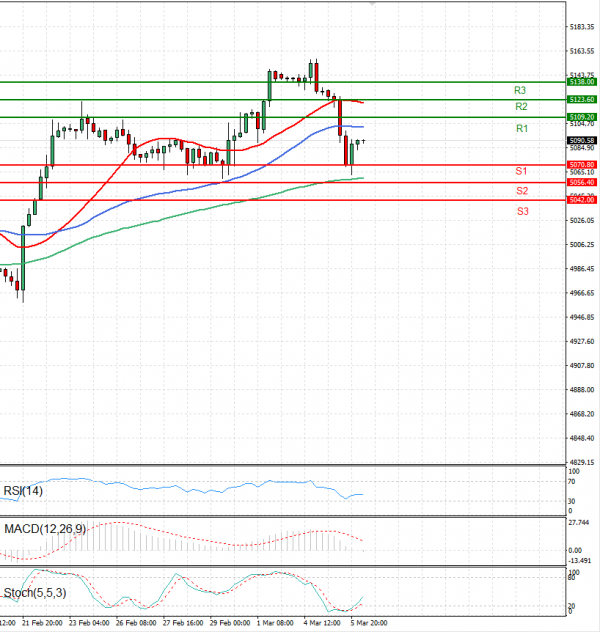This screenshot has height=632, width=600.
Task: Click the RSI(14) indicator label
Action: [23, 491]
